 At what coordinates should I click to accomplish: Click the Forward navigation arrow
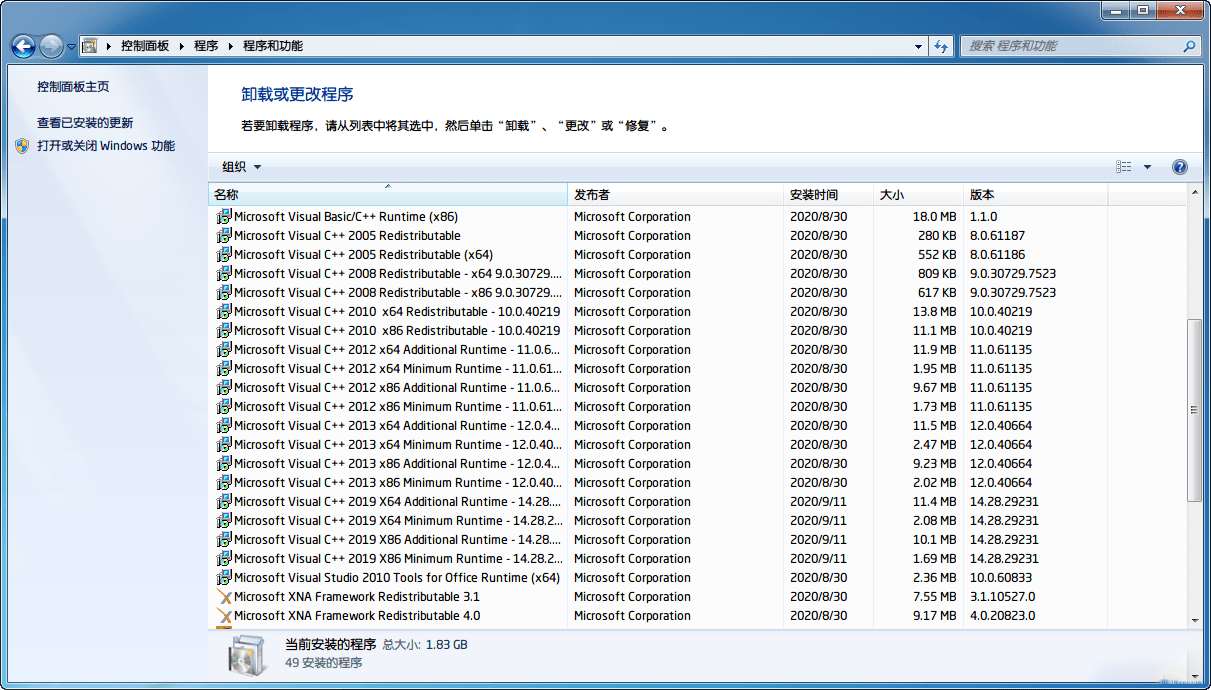pos(51,46)
